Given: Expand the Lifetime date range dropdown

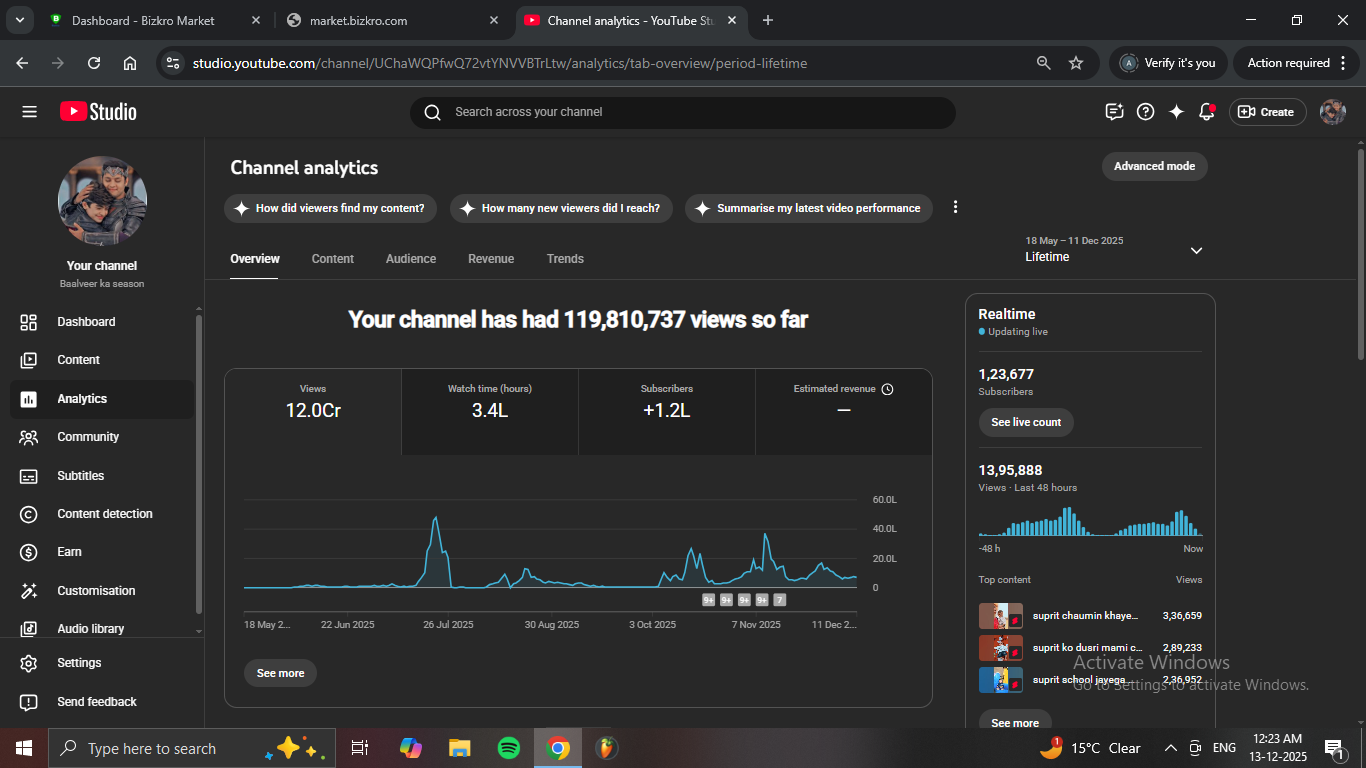Looking at the screenshot, I should point(1196,250).
